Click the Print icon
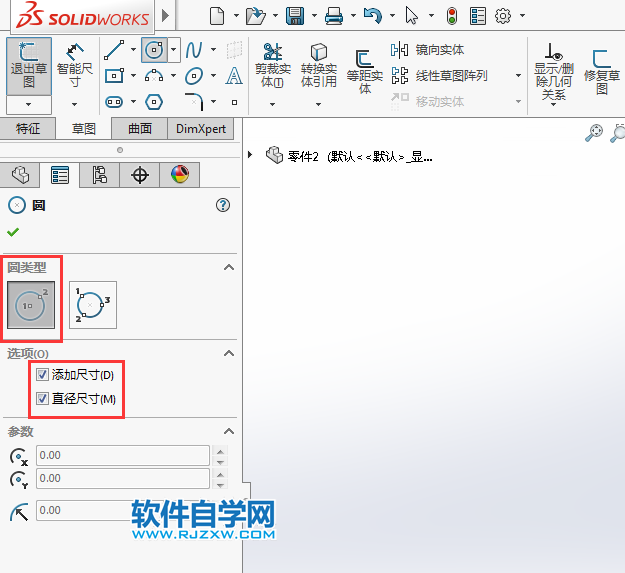This screenshot has height=573, width=625. [334, 16]
